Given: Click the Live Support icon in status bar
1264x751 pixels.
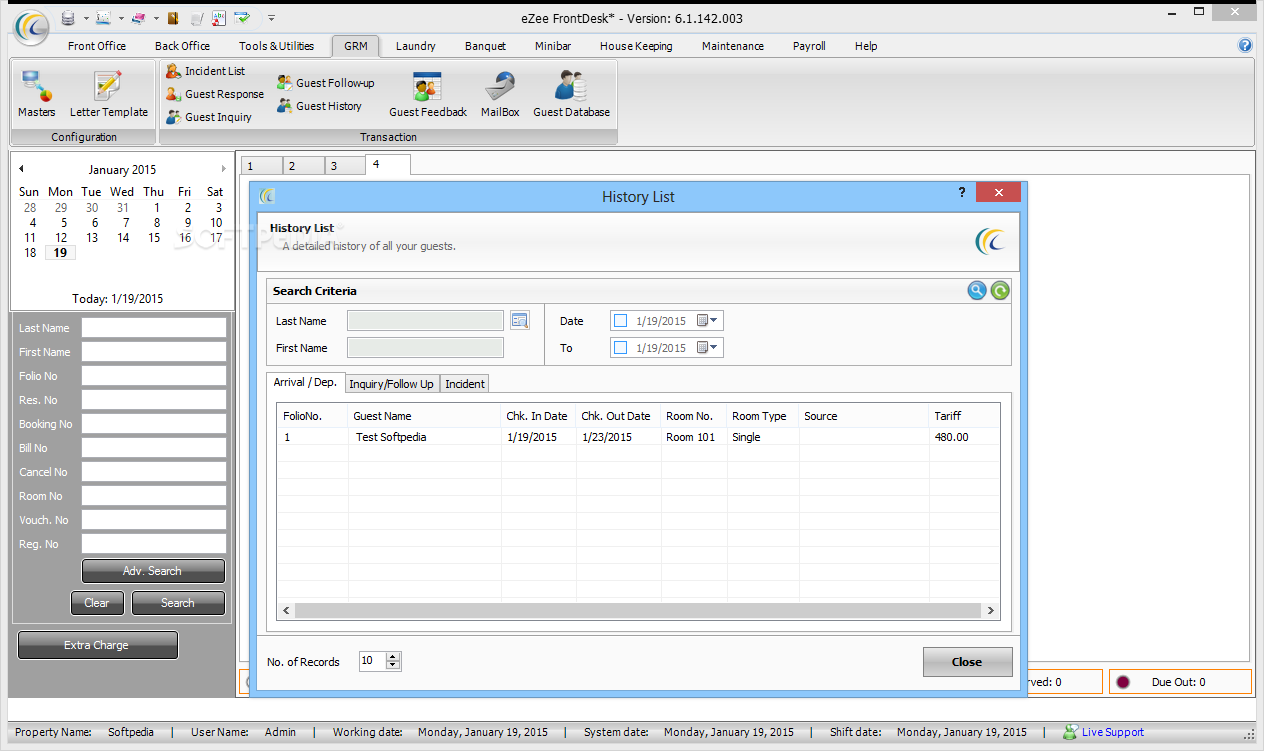Looking at the screenshot, I should [x=1070, y=732].
